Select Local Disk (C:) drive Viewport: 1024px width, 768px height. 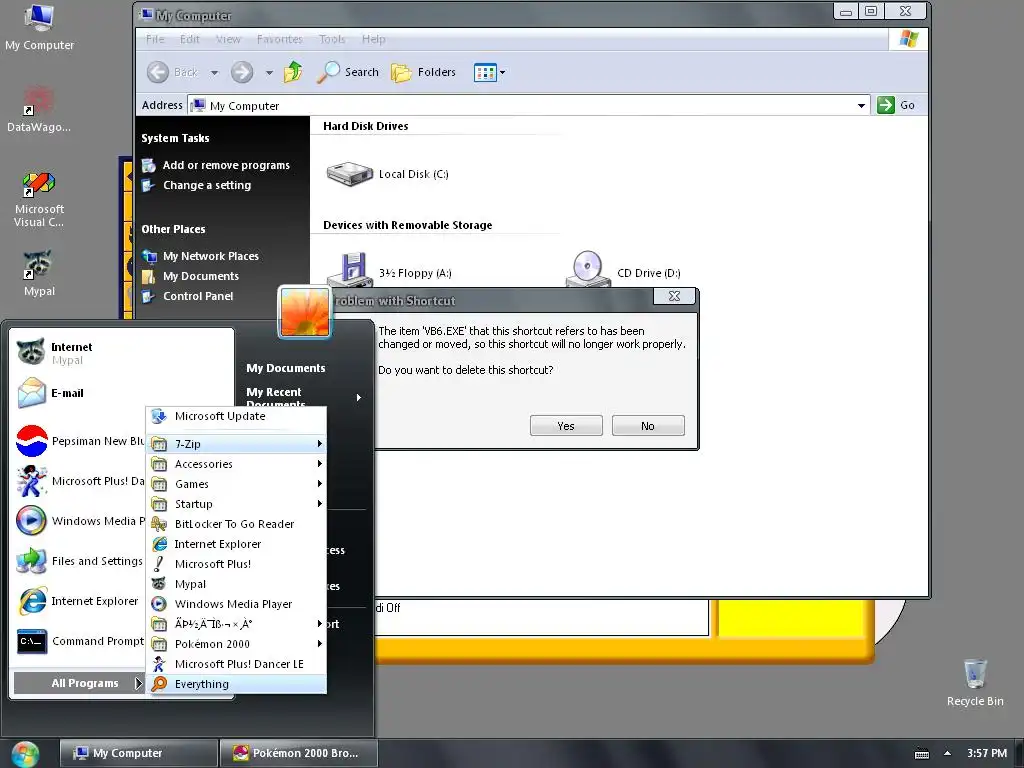387,174
